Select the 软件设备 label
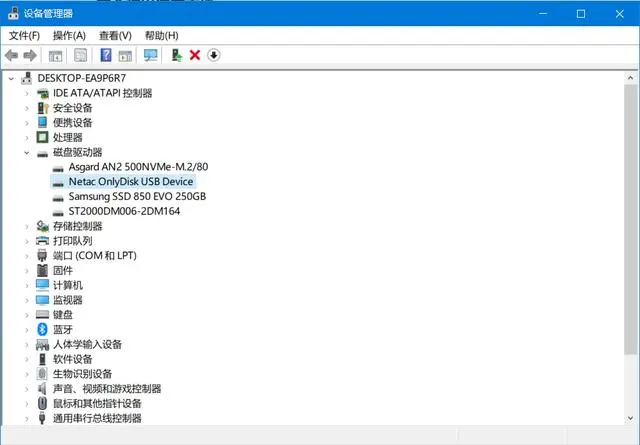The width and height of the screenshot is (640, 445). coord(73,359)
